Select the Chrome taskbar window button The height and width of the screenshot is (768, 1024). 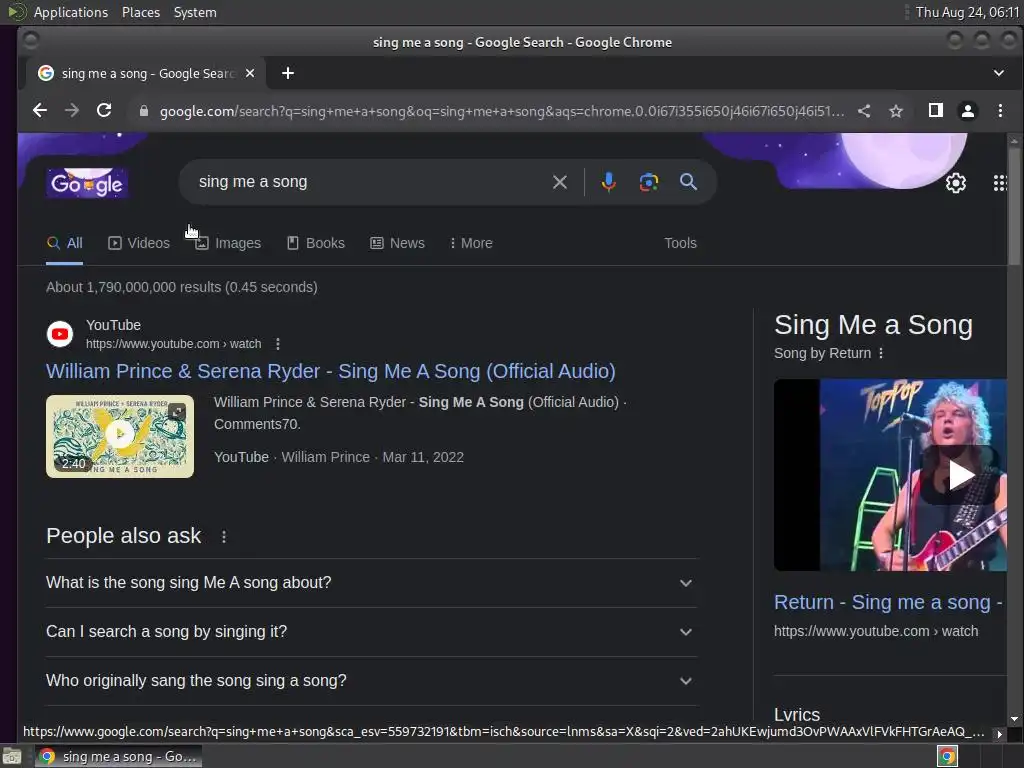[118, 756]
